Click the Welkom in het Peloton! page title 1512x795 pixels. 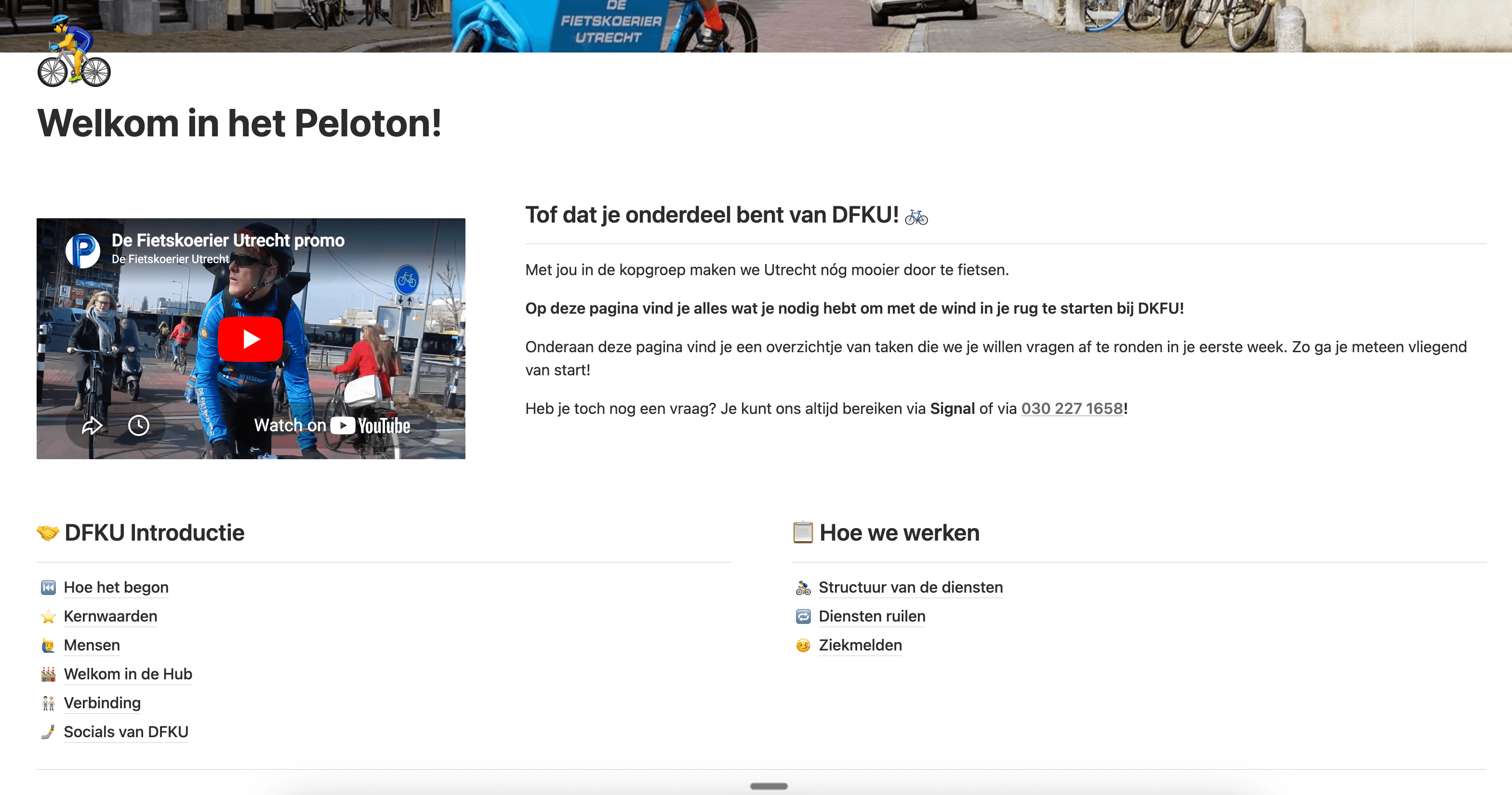(x=239, y=123)
